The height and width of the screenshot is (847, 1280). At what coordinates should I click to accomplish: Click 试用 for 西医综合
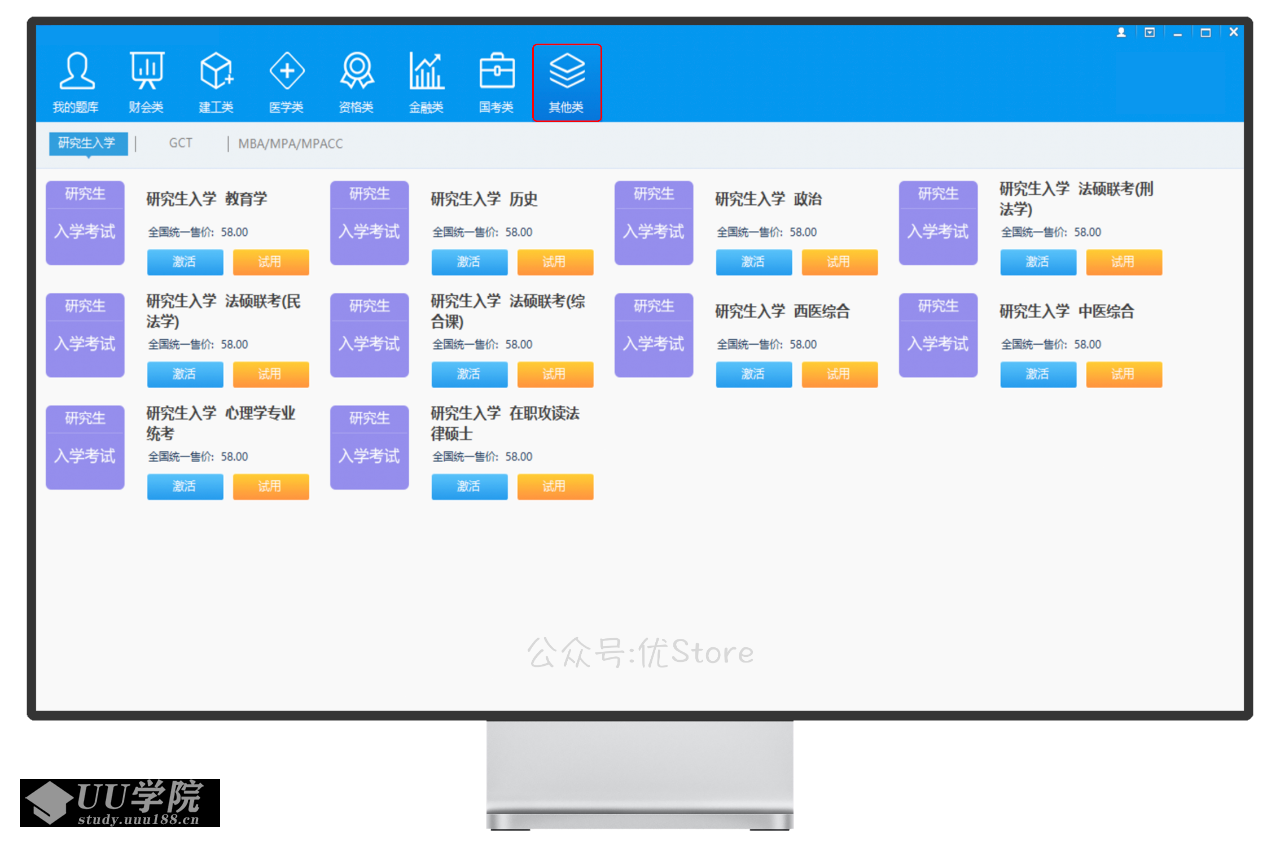pos(839,374)
